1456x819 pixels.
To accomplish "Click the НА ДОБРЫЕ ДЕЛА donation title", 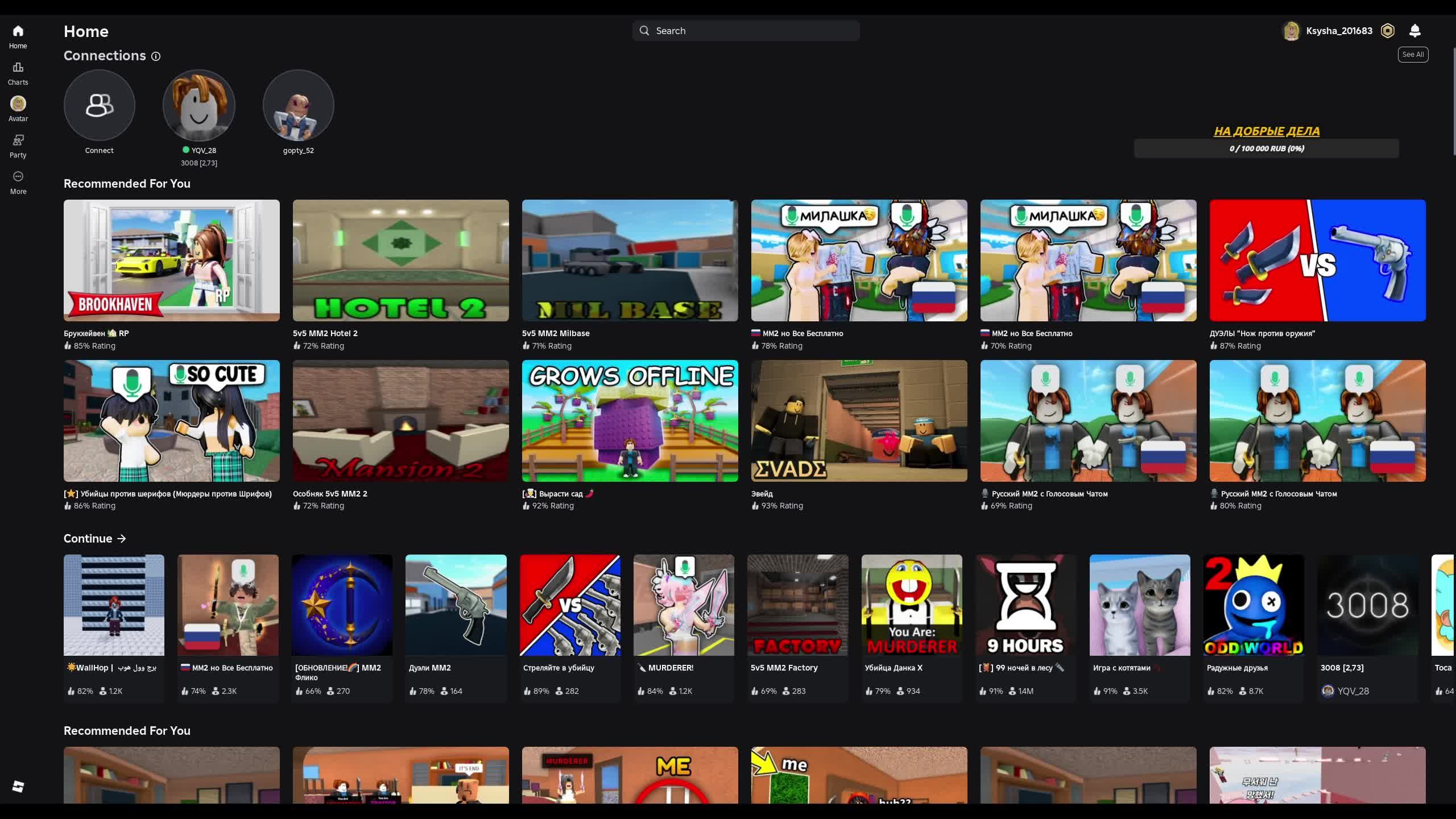I will [1267, 131].
